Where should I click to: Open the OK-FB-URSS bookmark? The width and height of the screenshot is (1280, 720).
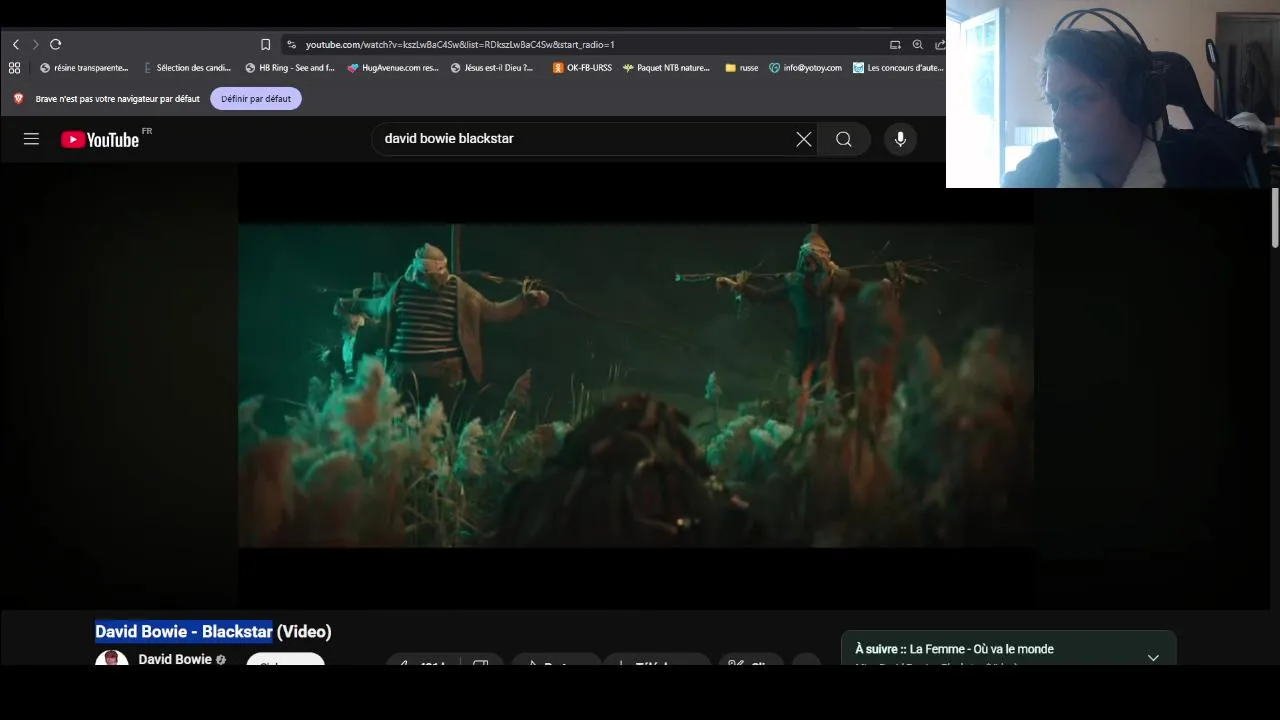pos(582,68)
